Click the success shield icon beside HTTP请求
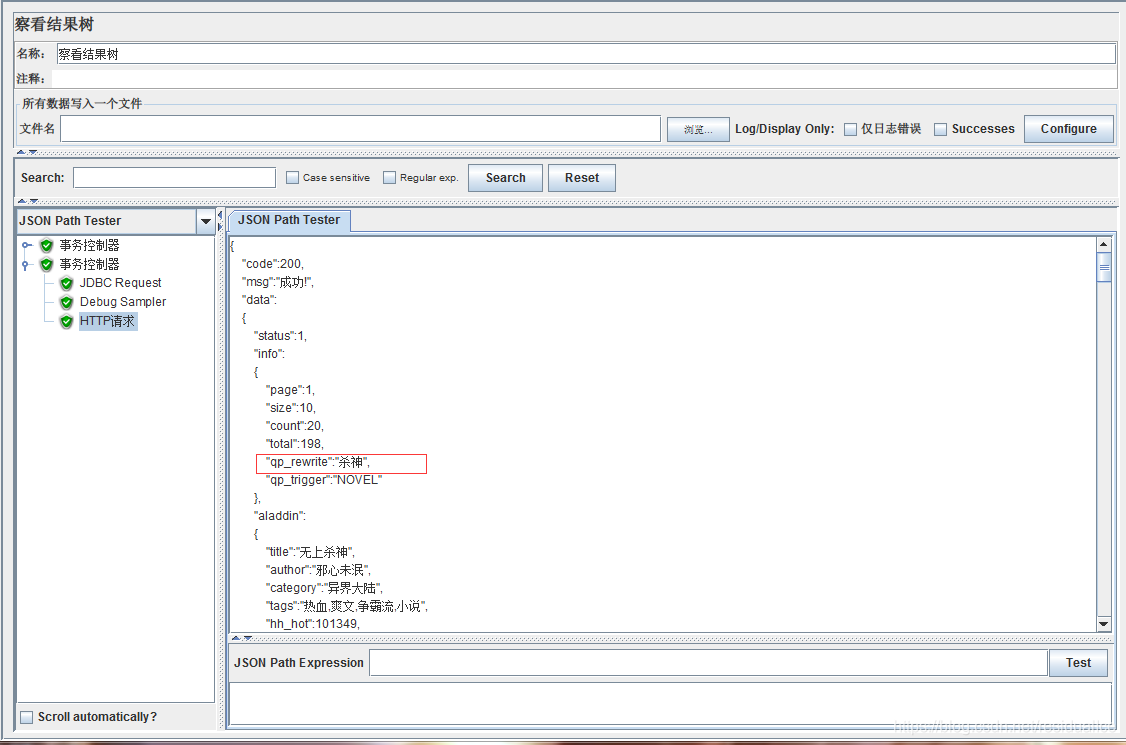1126x745 pixels. coord(67,321)
